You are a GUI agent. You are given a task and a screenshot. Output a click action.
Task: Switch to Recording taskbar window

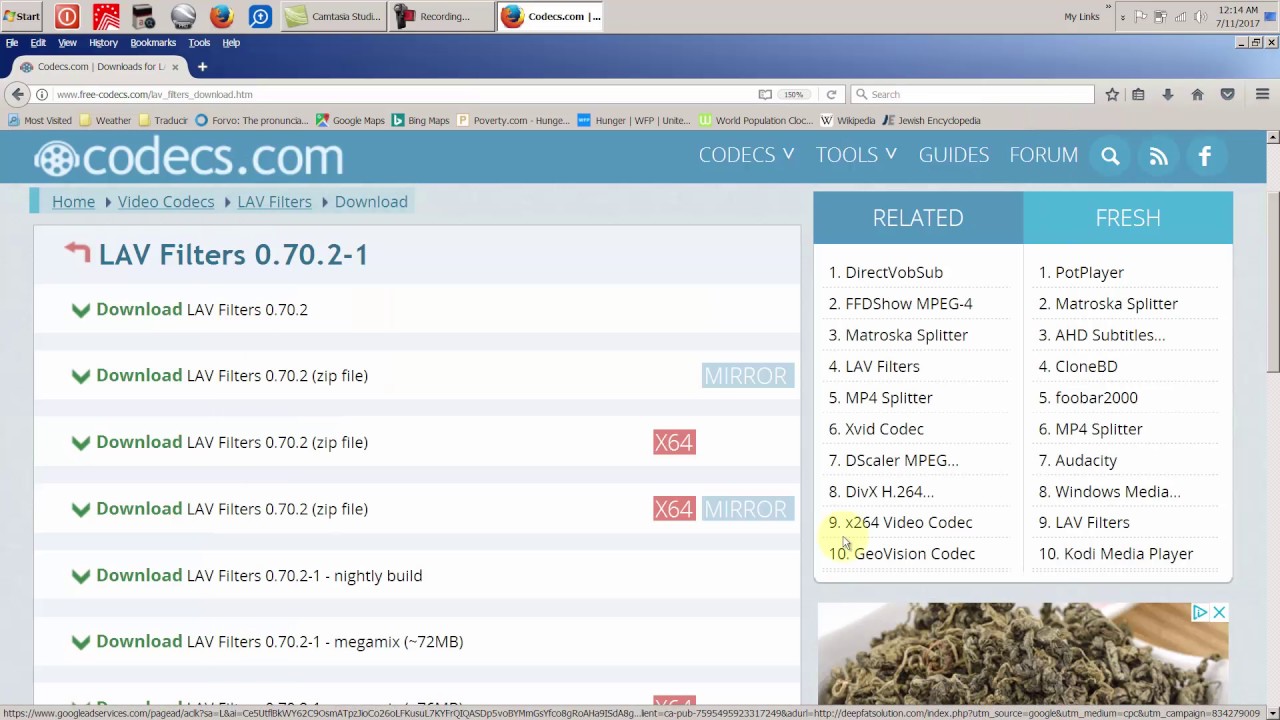click(440, 16)
